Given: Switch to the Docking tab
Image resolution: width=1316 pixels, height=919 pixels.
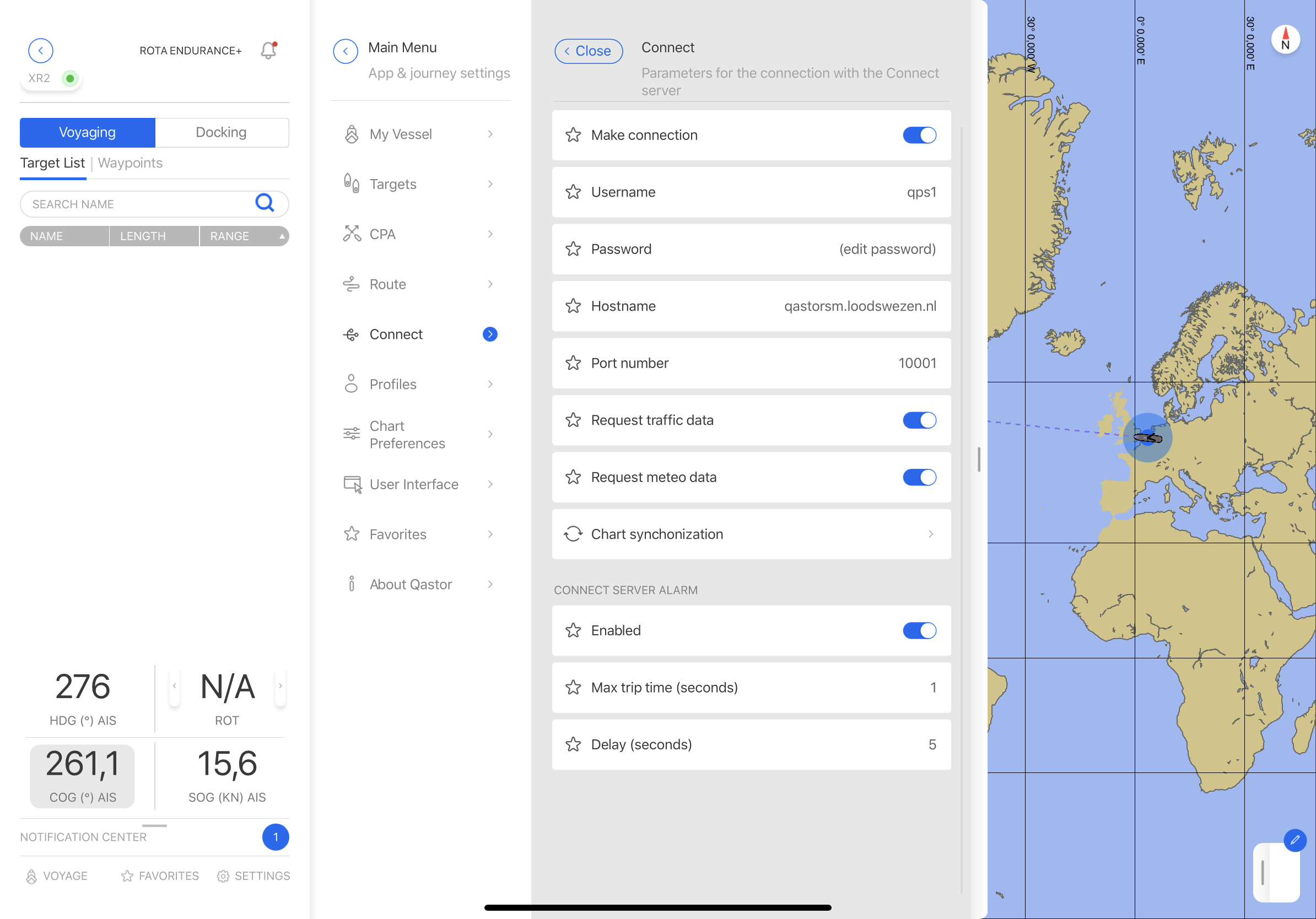Looking at the screenshot, I should (221, 132).
